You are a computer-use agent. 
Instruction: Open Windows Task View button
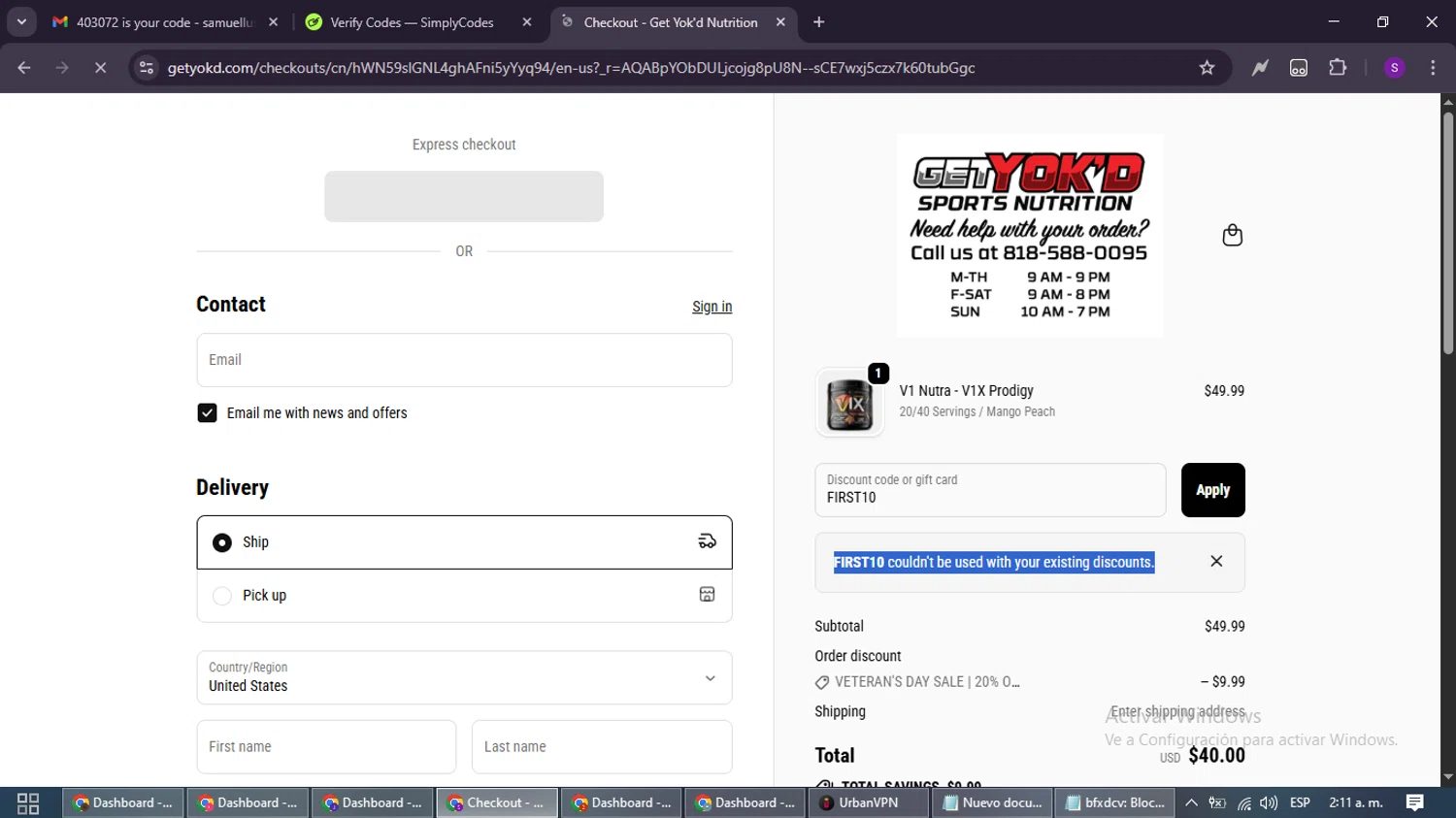(x=28, y=803)
